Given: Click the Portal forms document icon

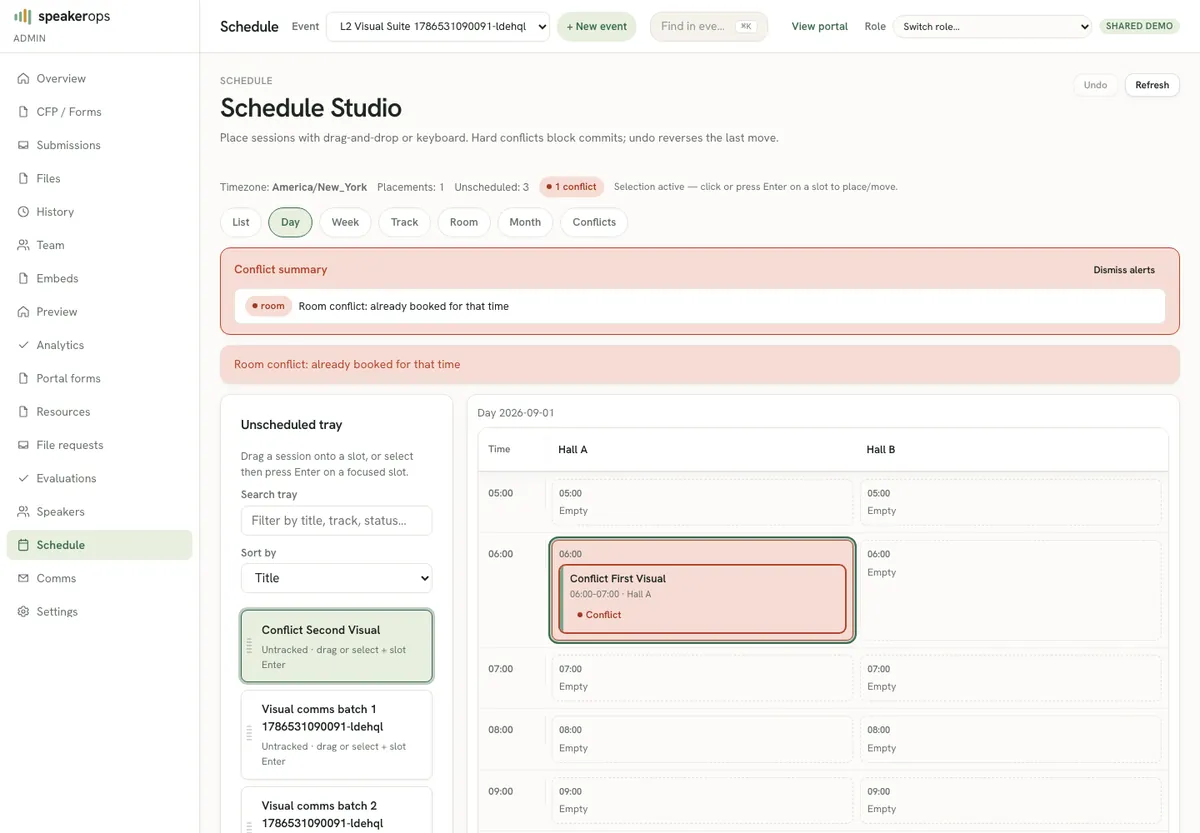Looking at the screenshot, I should click(x=24, y=378).
